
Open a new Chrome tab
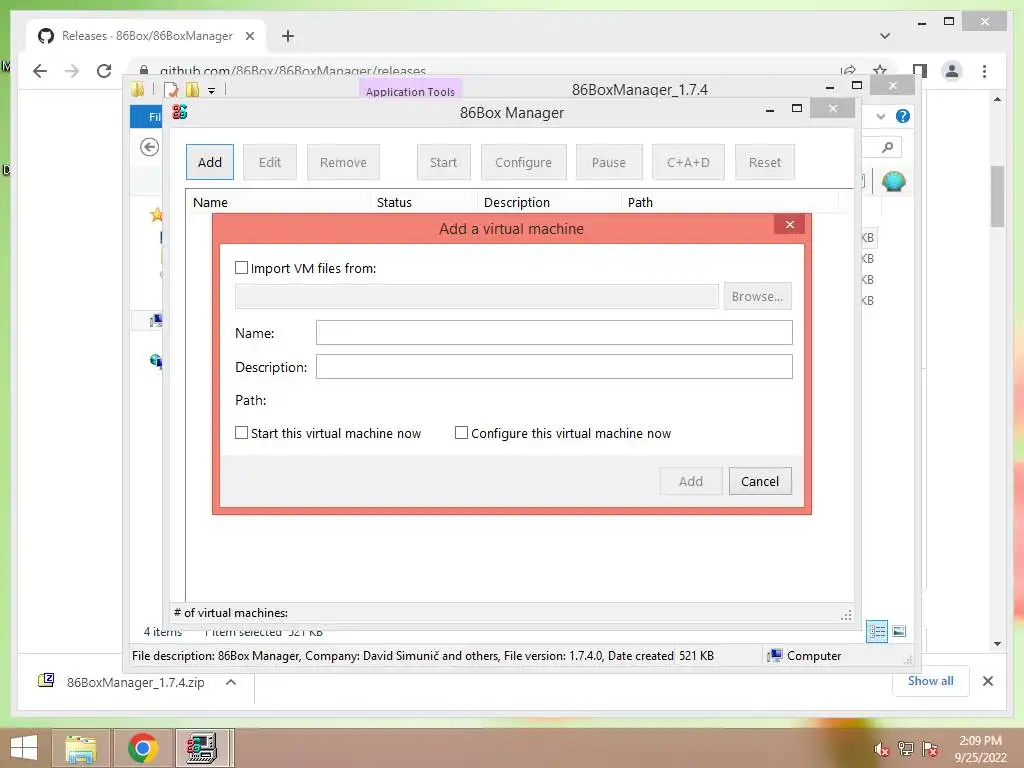point(287,36)
